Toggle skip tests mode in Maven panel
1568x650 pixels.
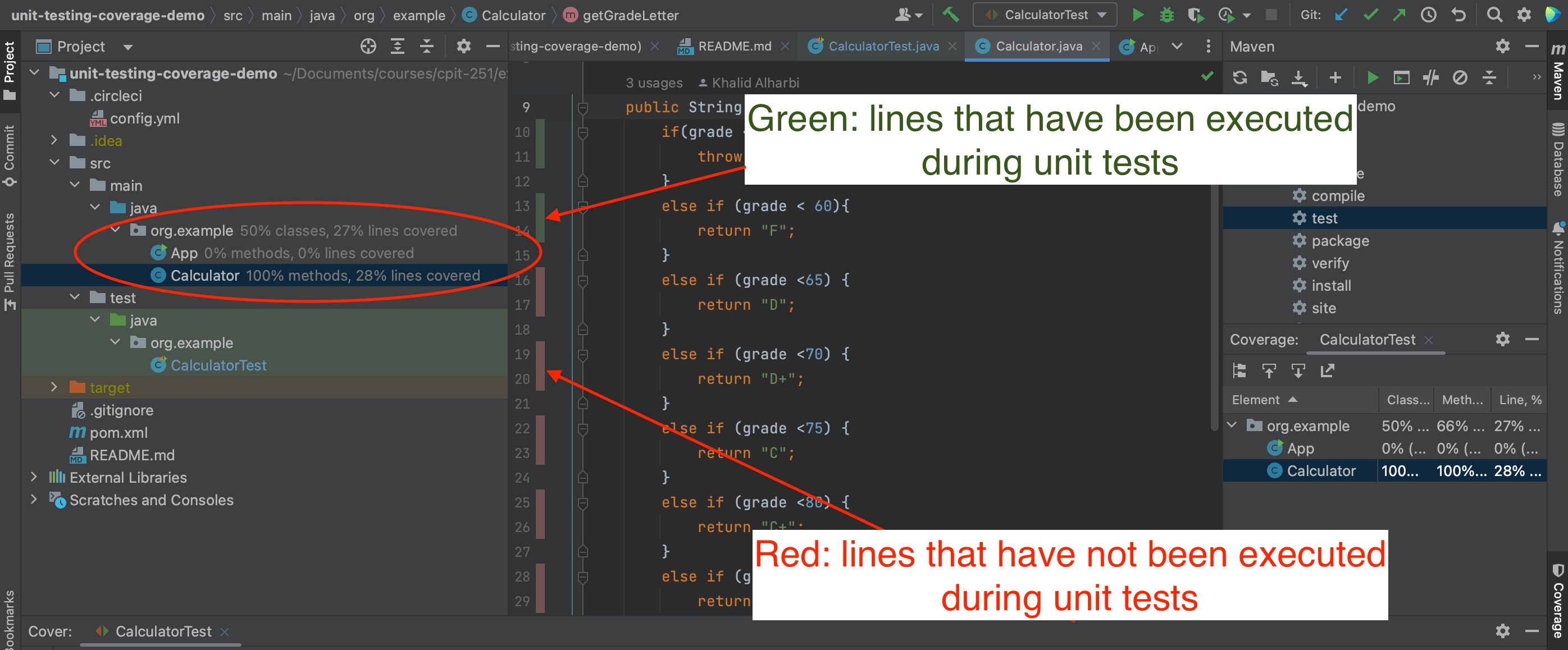click(x=1430, y=77)
